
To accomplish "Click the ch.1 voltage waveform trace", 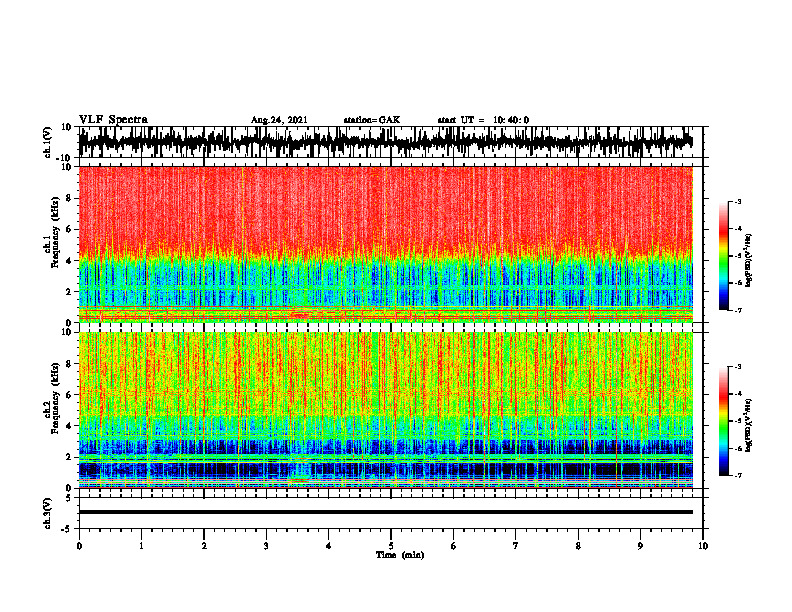I will [385, 142].
